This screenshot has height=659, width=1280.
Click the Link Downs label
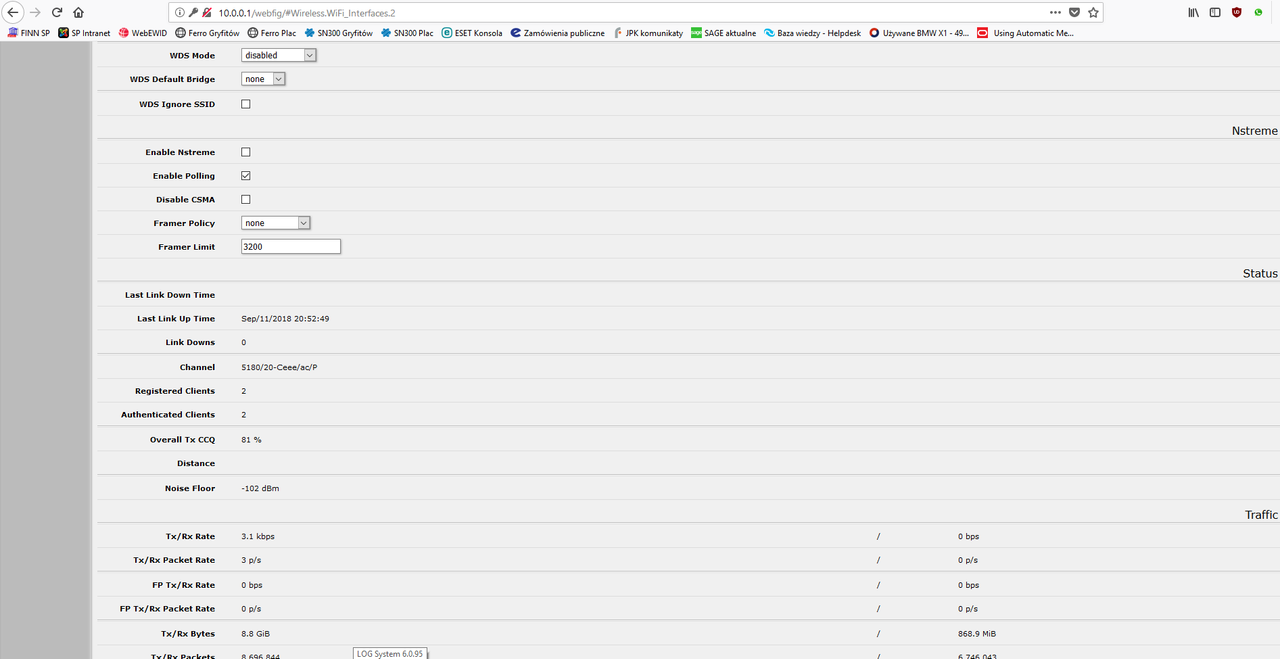(190, 342)
